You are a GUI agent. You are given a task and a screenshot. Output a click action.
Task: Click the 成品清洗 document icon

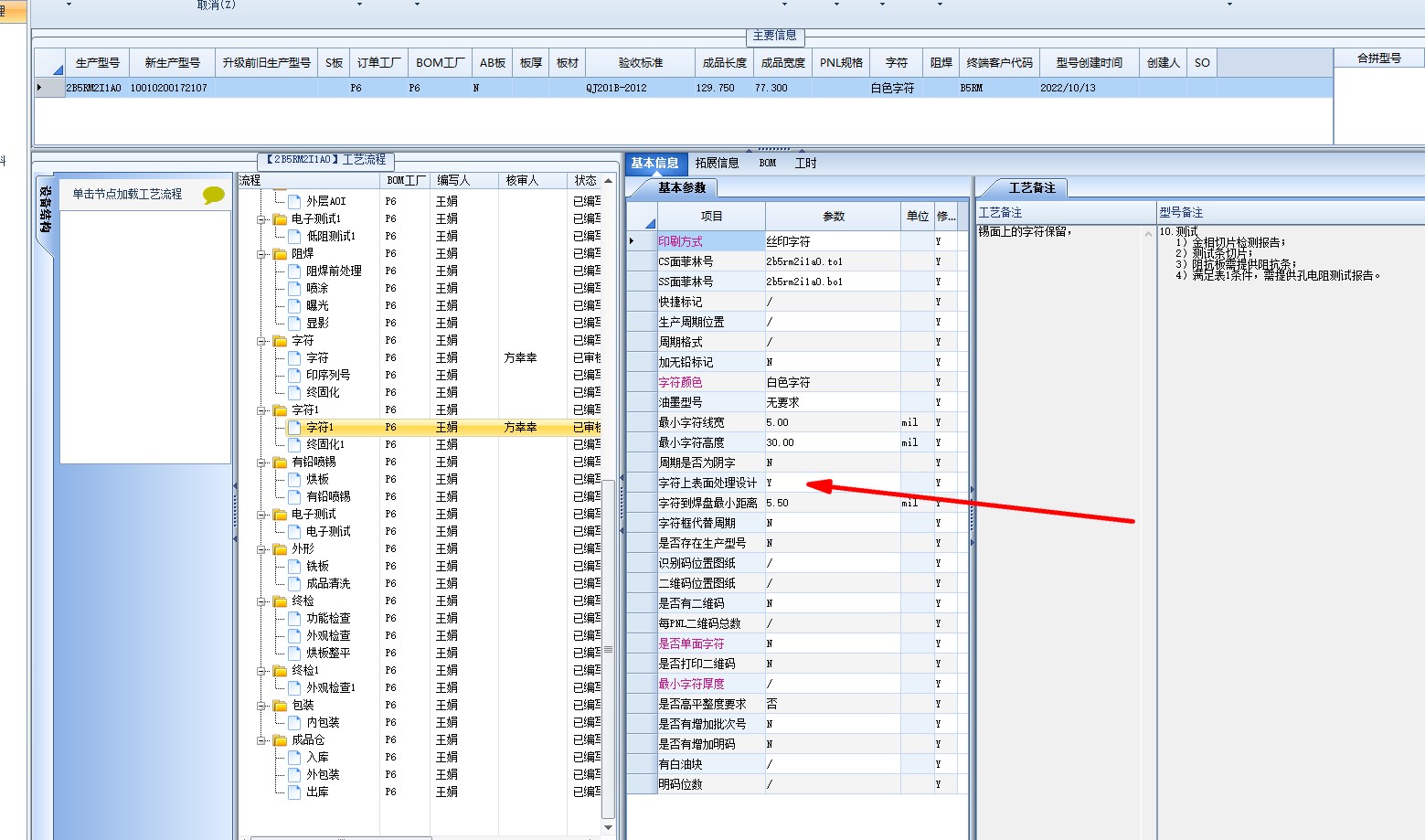294,583
